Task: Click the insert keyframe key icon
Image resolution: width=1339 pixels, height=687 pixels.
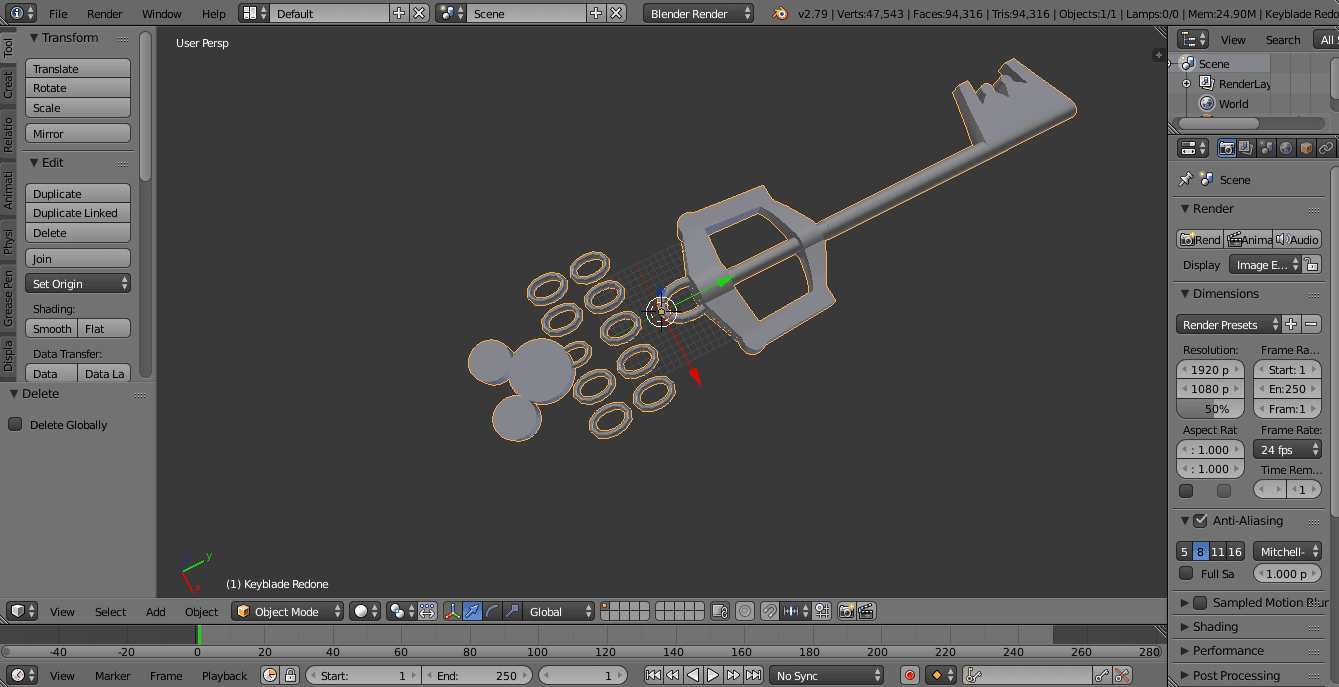Action: (x=1101, y=676)
